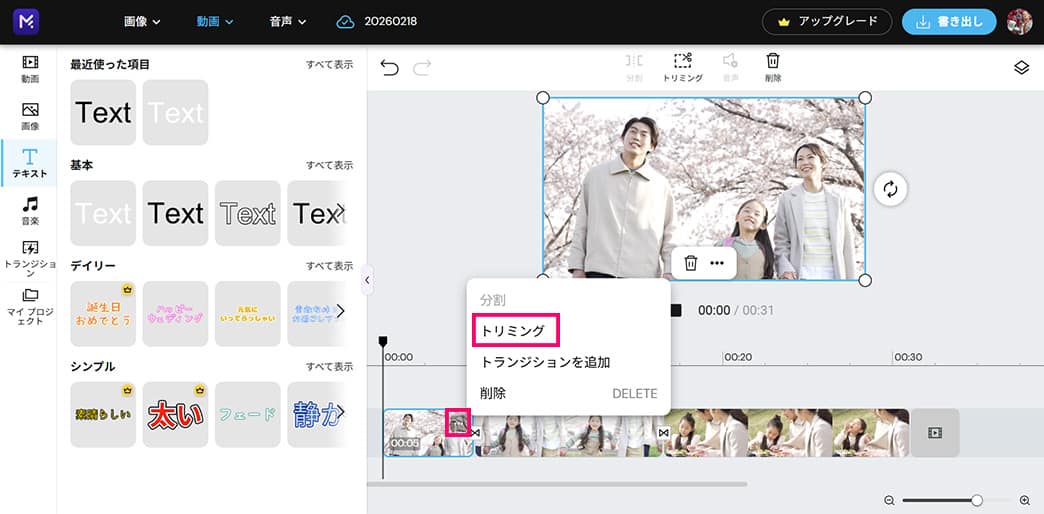Open the 画像 dropdown menu
This screenshot has width=1044, height=514.
(x=142, y=22)
